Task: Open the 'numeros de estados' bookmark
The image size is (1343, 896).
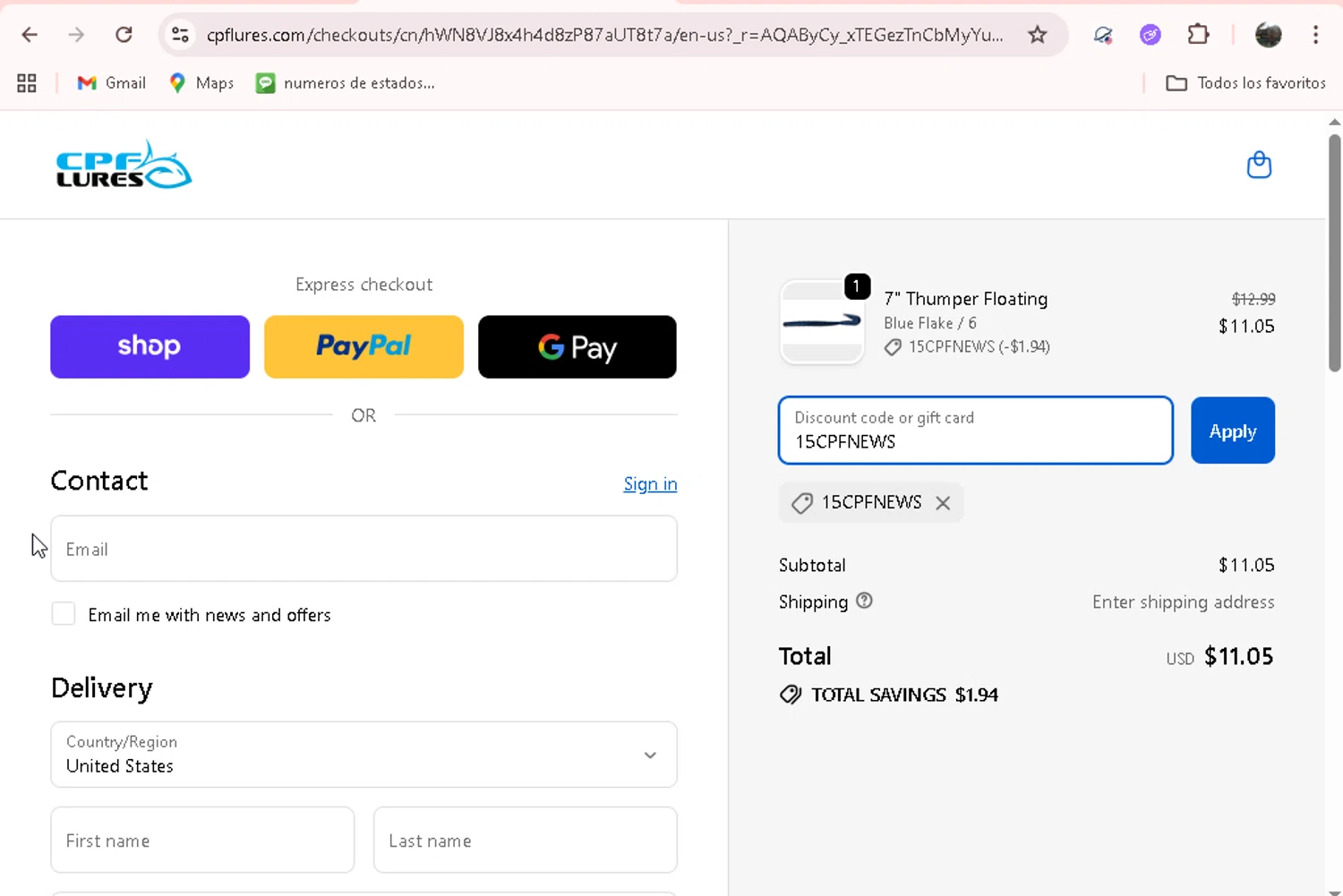Action: pyautogui.click(x=345, y=83)
